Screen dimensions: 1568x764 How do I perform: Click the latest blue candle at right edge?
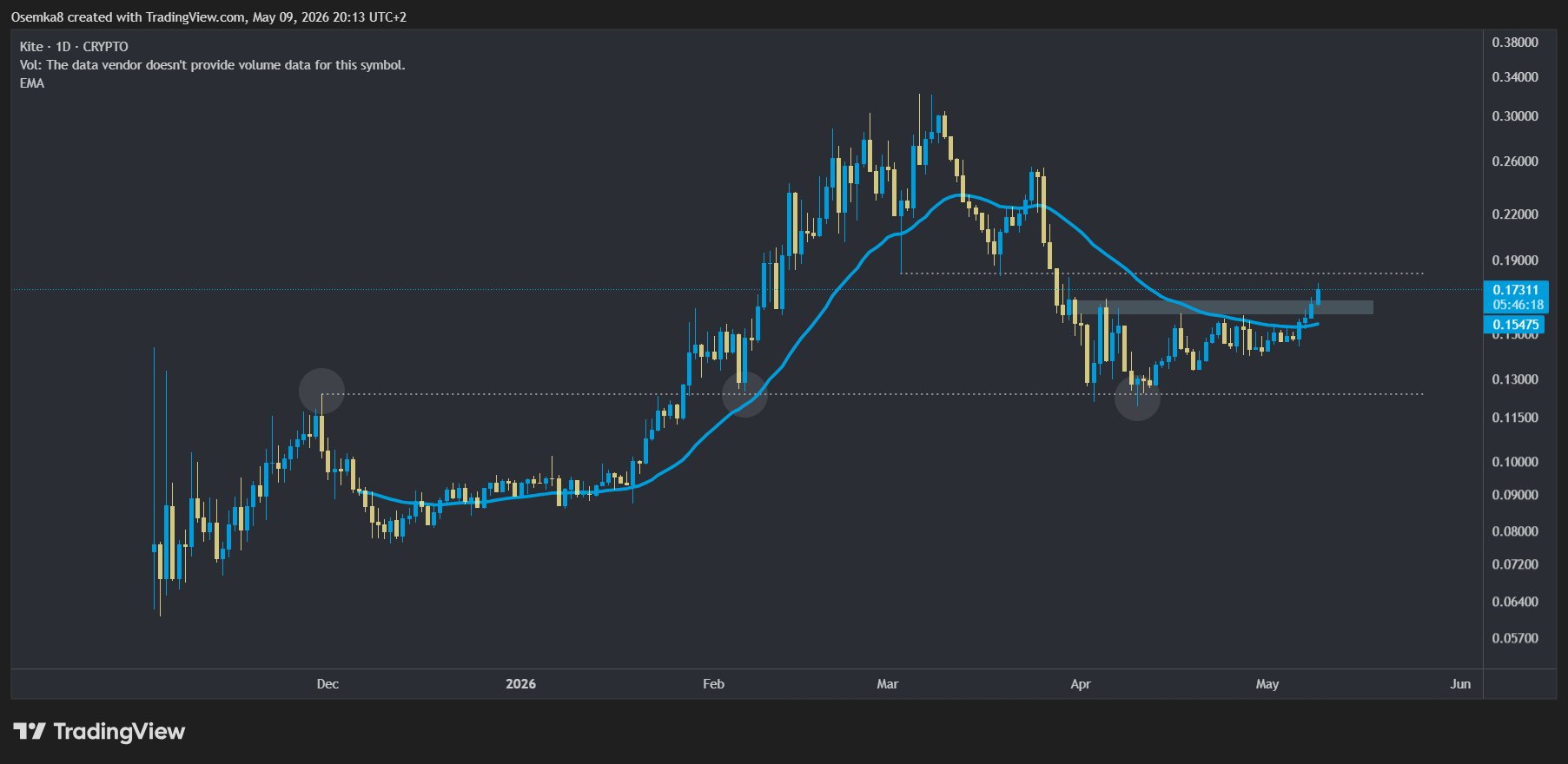click(x=1319, y=295)
